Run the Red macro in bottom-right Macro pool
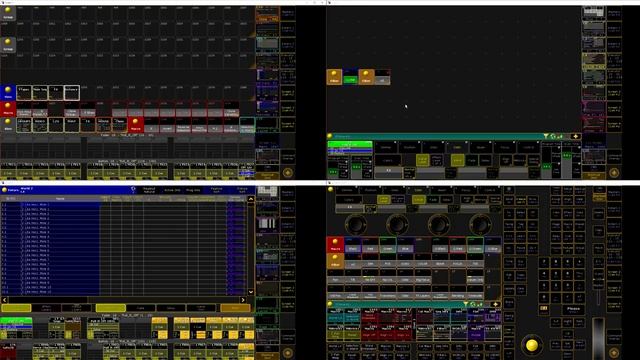This screenshot has width=640, height=360. (x=370, y=245)
